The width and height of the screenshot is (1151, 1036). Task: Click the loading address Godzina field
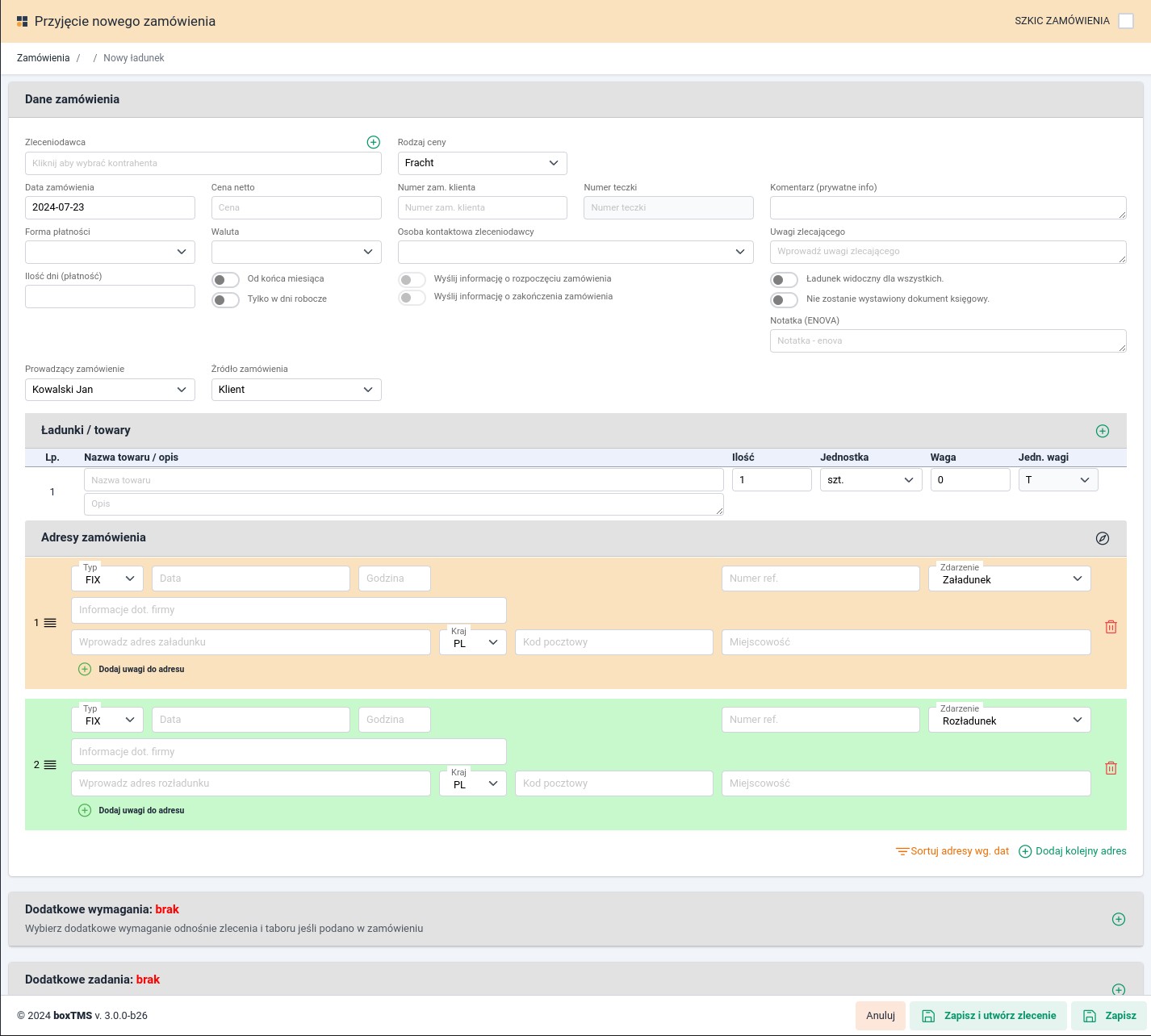395,579
